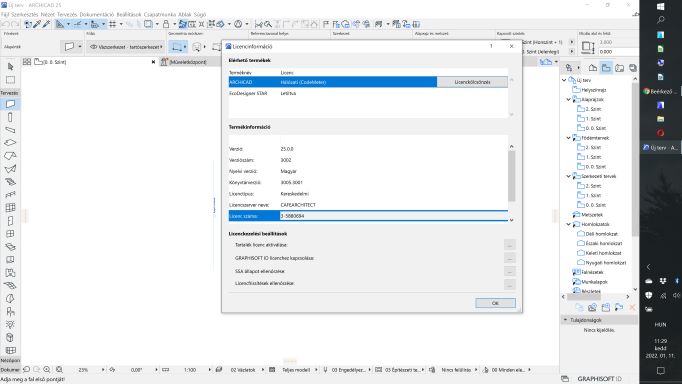
Task: Select the Slab tool in the toolbox
Action: (10, 143)
